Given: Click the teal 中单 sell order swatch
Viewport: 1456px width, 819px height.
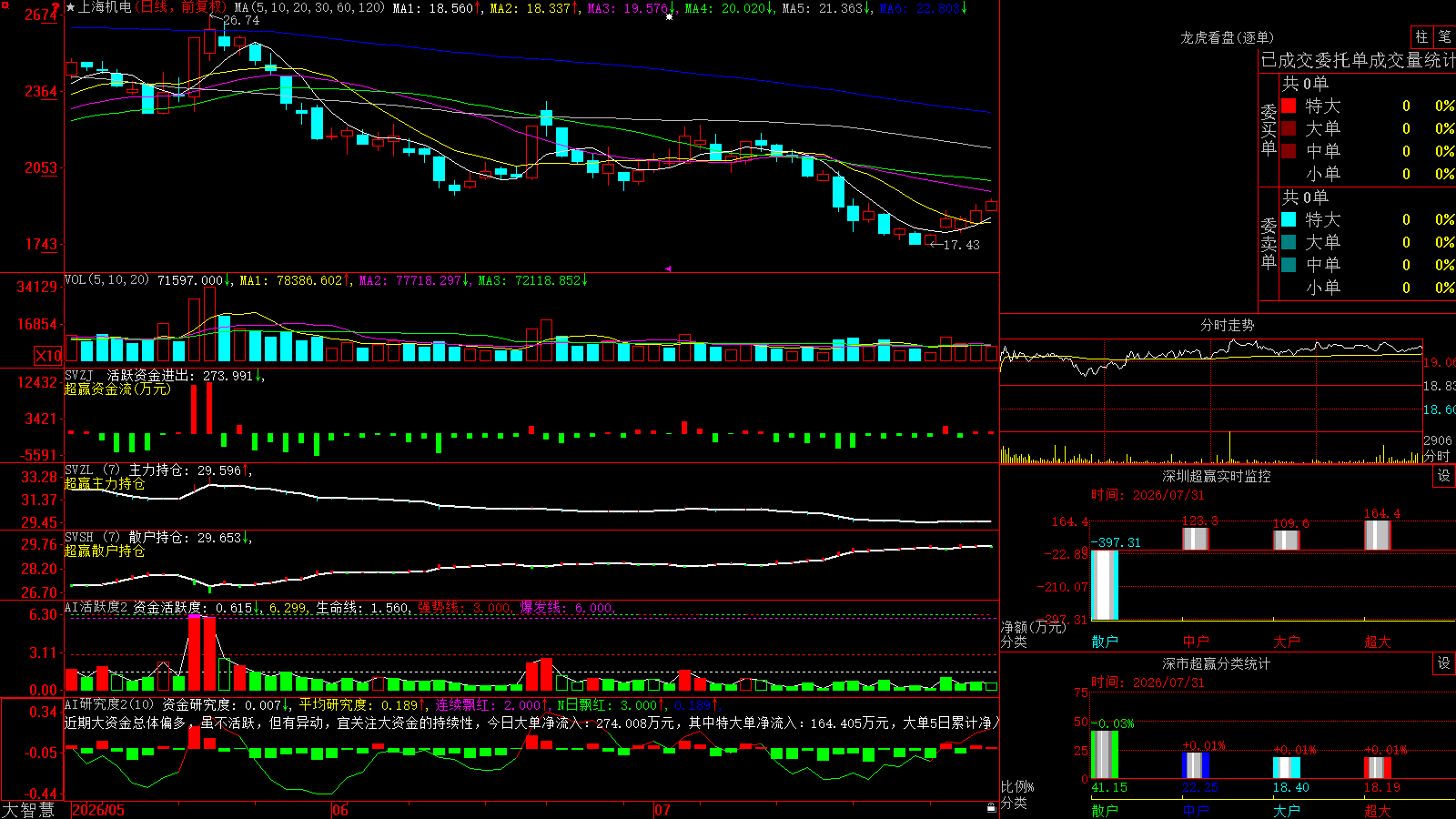Looking at the screenshot, I should click(x=1289, y=265).
